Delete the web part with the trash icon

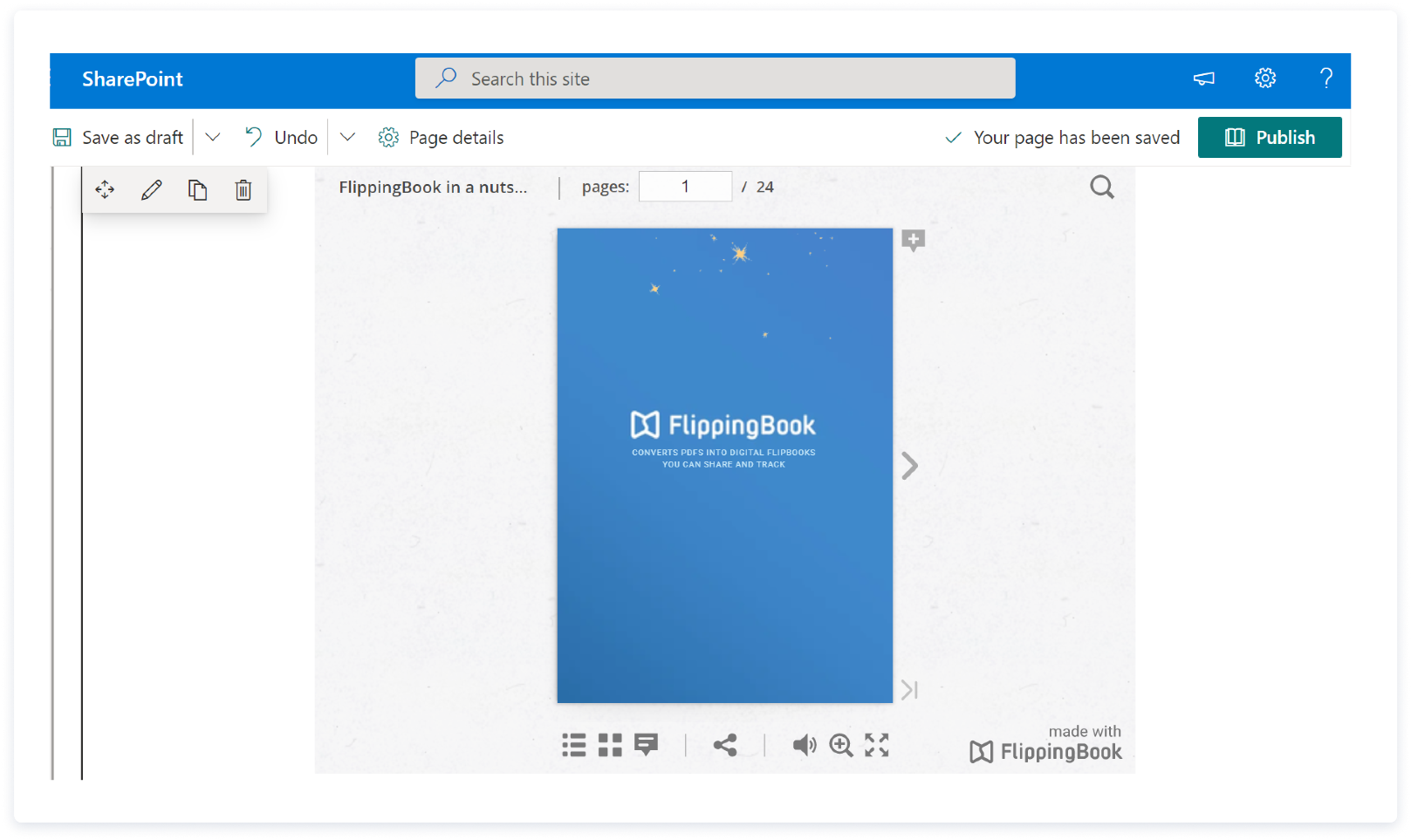click(243, 189)
